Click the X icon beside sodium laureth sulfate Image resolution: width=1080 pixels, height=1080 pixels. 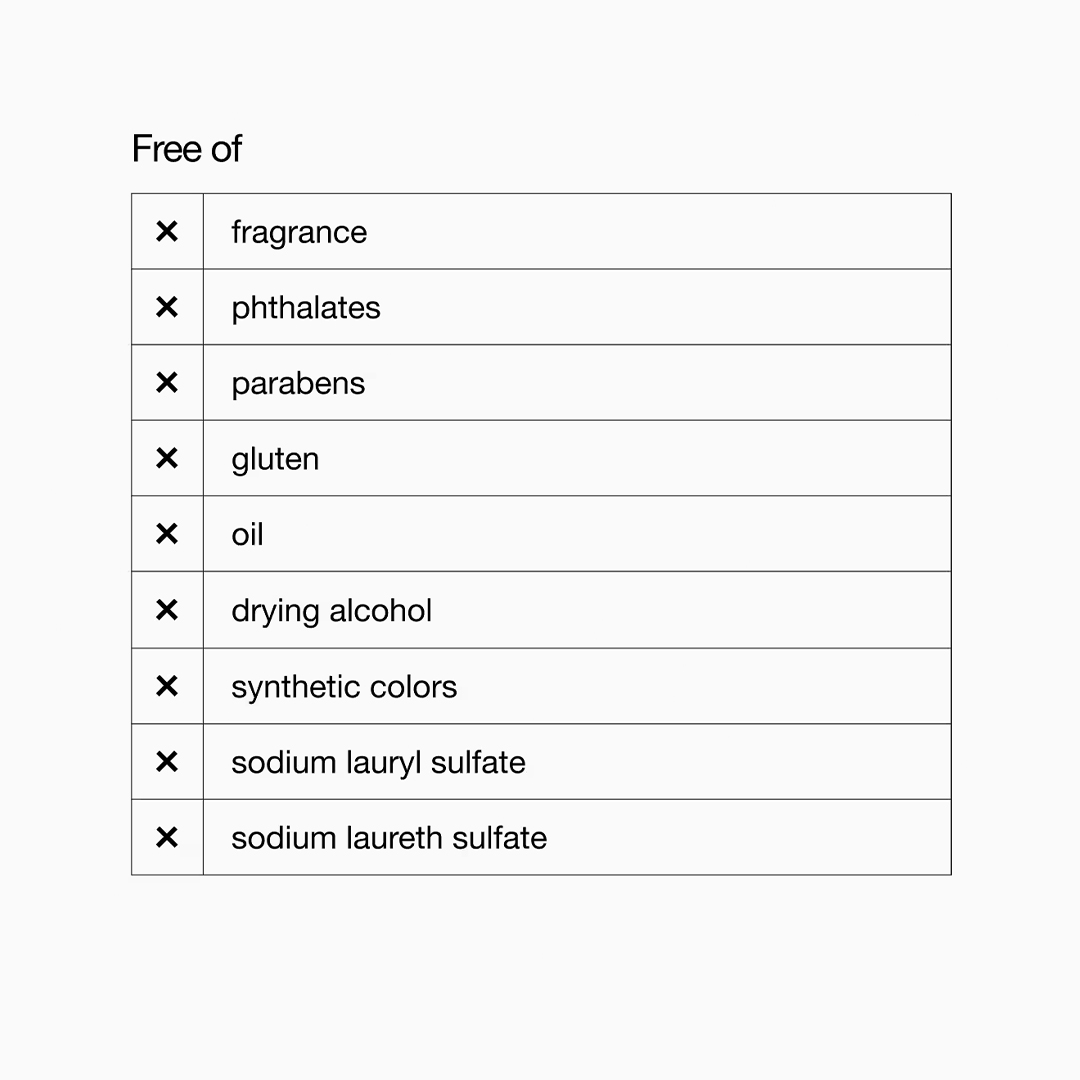[x=167, y=837]
